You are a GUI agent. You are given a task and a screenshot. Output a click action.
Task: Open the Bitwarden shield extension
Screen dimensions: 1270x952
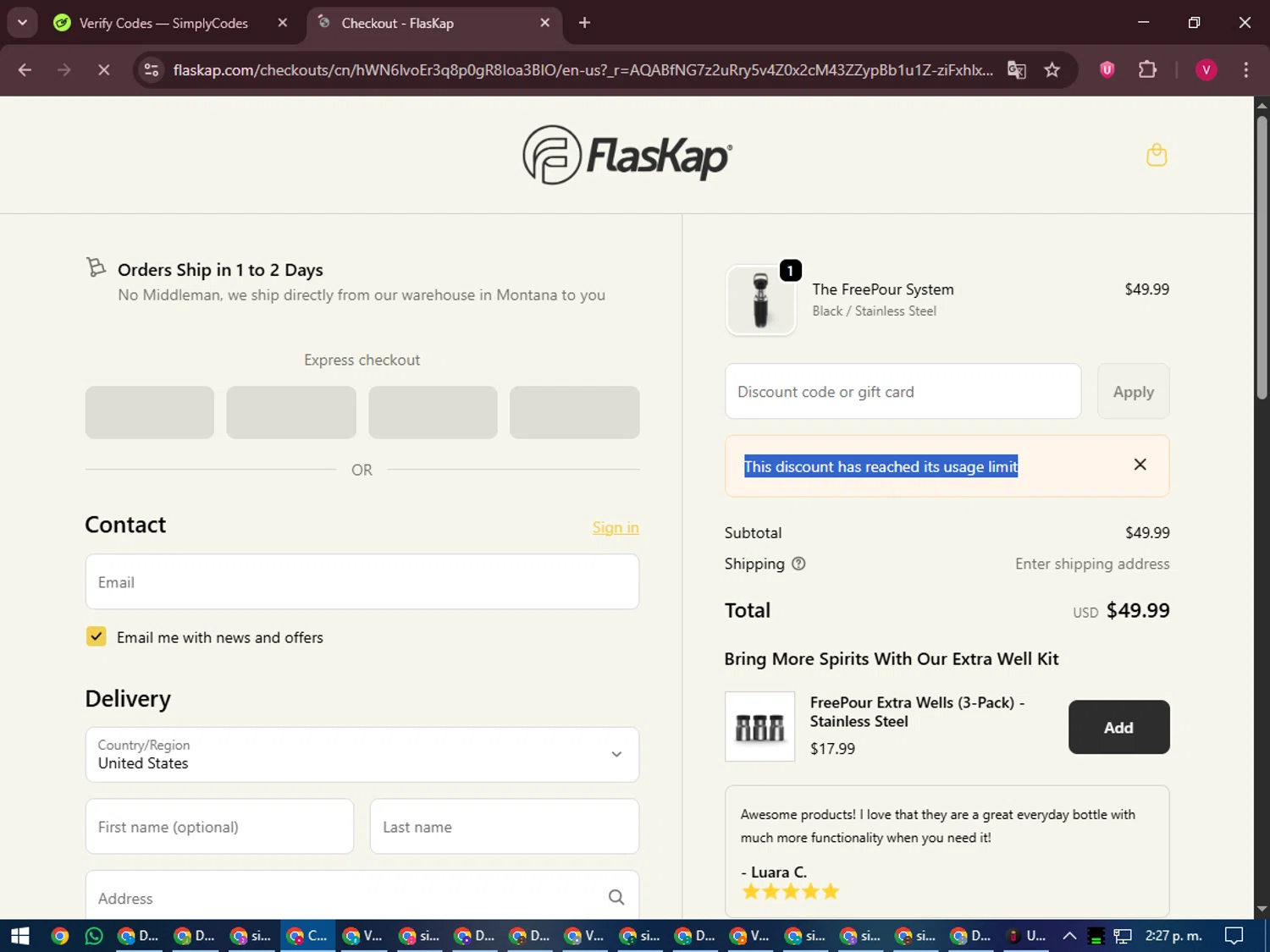(1107, 69)
